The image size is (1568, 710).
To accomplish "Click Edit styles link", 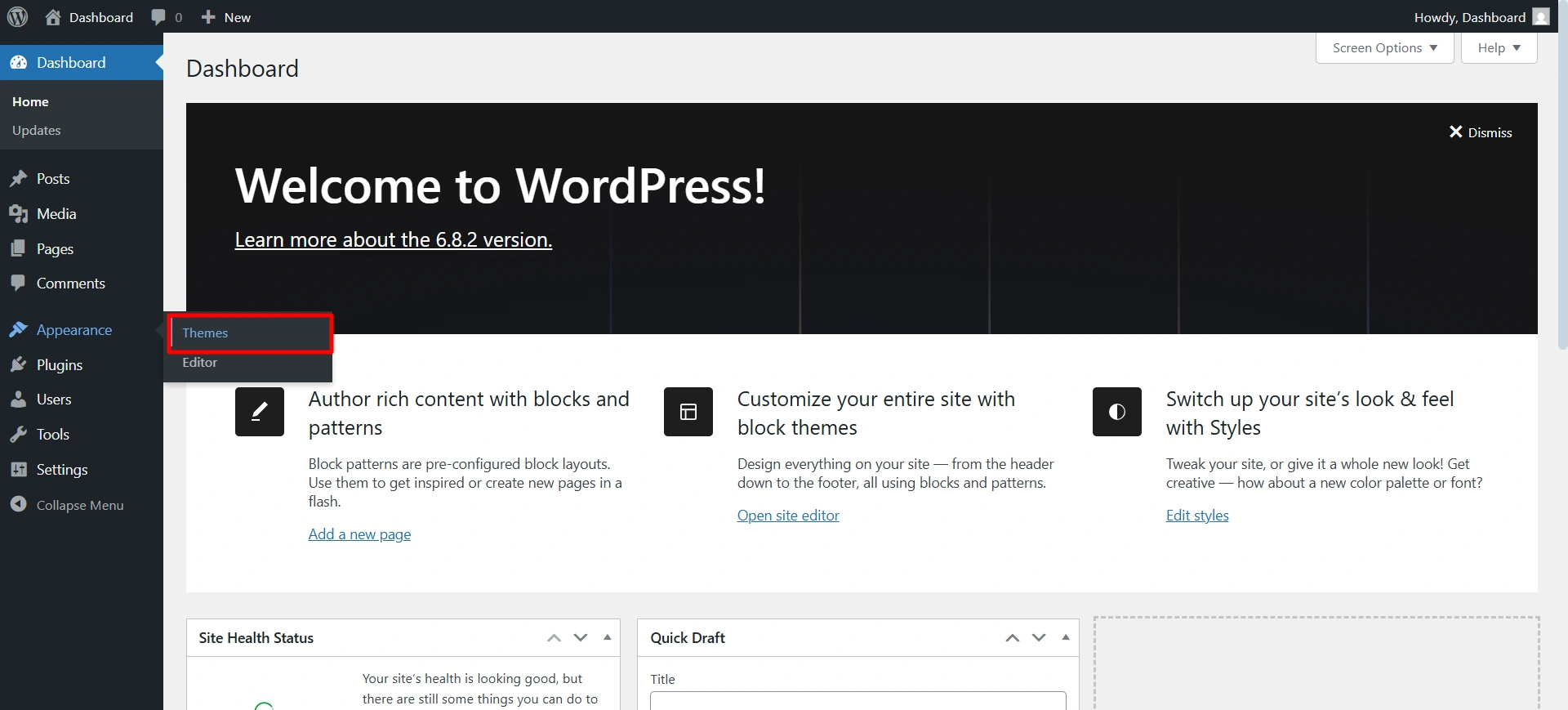I will click(1197, 516).
